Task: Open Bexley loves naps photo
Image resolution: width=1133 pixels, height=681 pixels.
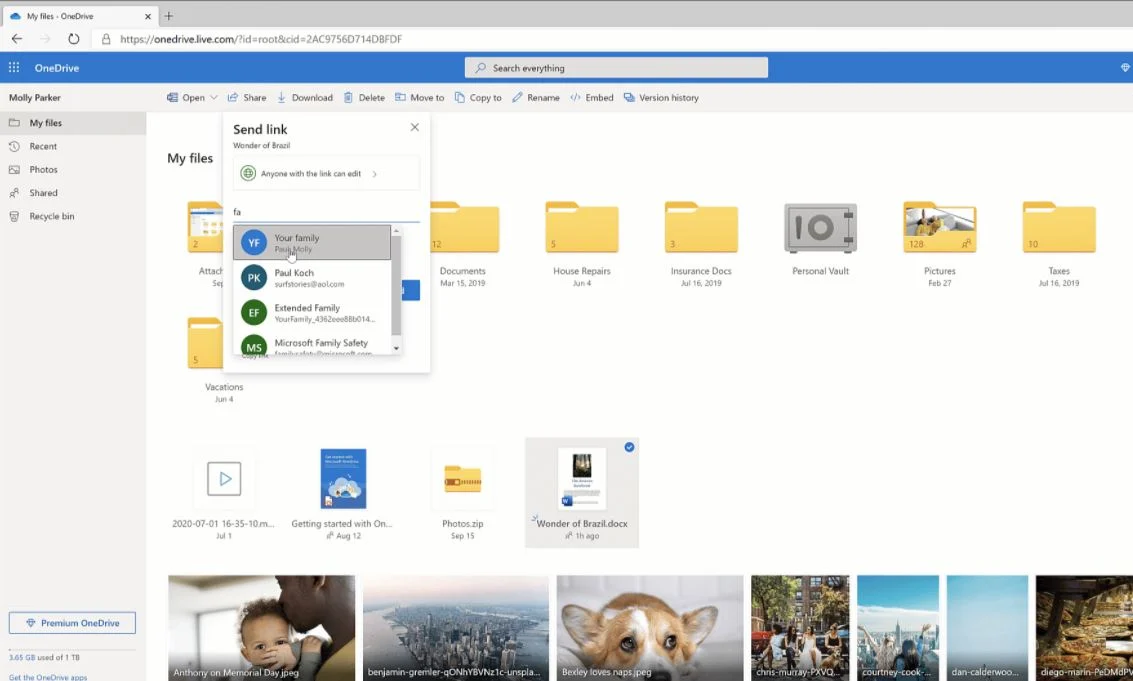Action: click(650, 628)
